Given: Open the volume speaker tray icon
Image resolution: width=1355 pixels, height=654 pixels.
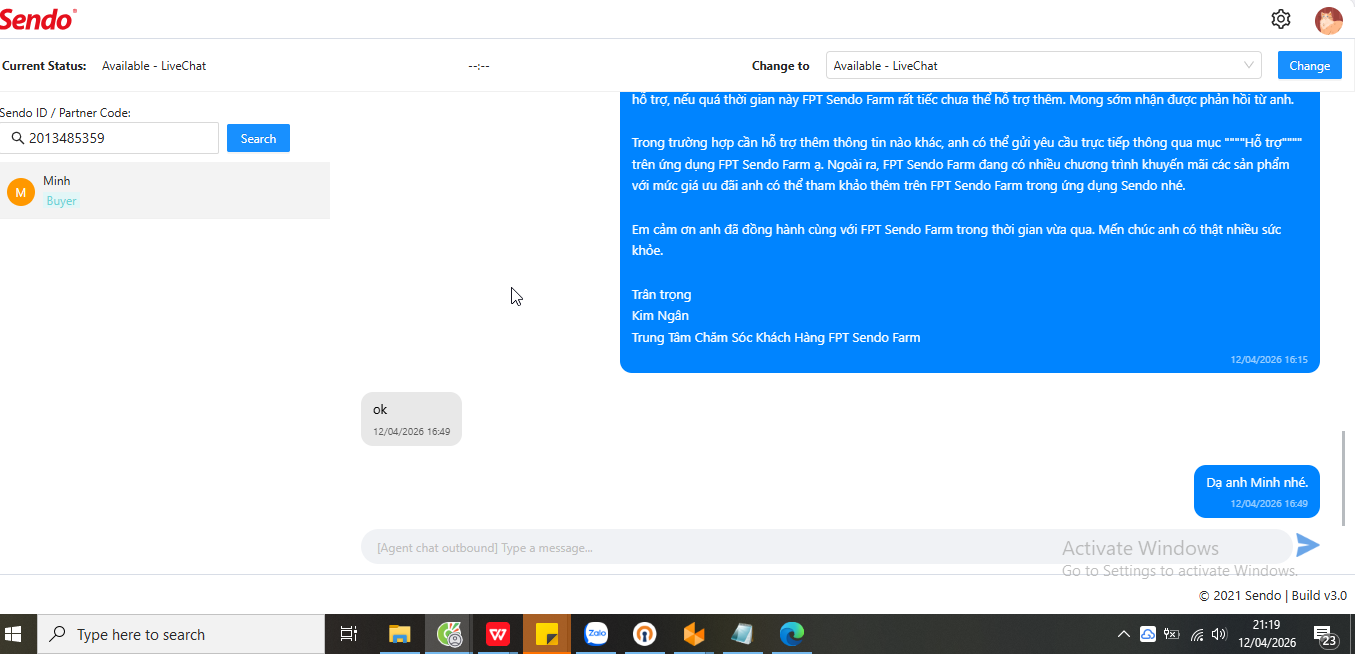Looking at the screenshot, I should click(1218, 634).
